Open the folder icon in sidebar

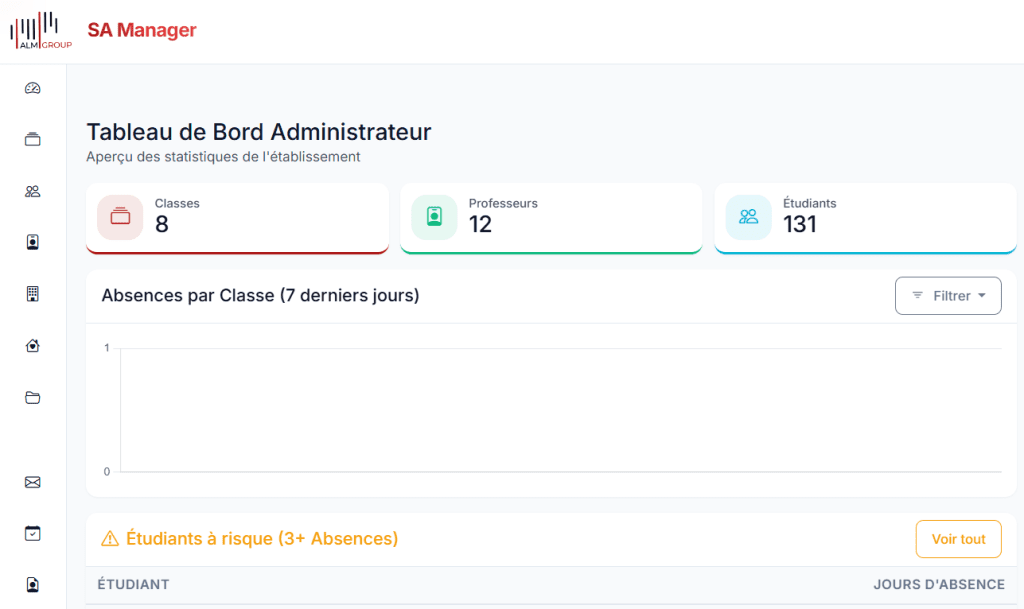[x=33, y=398]
